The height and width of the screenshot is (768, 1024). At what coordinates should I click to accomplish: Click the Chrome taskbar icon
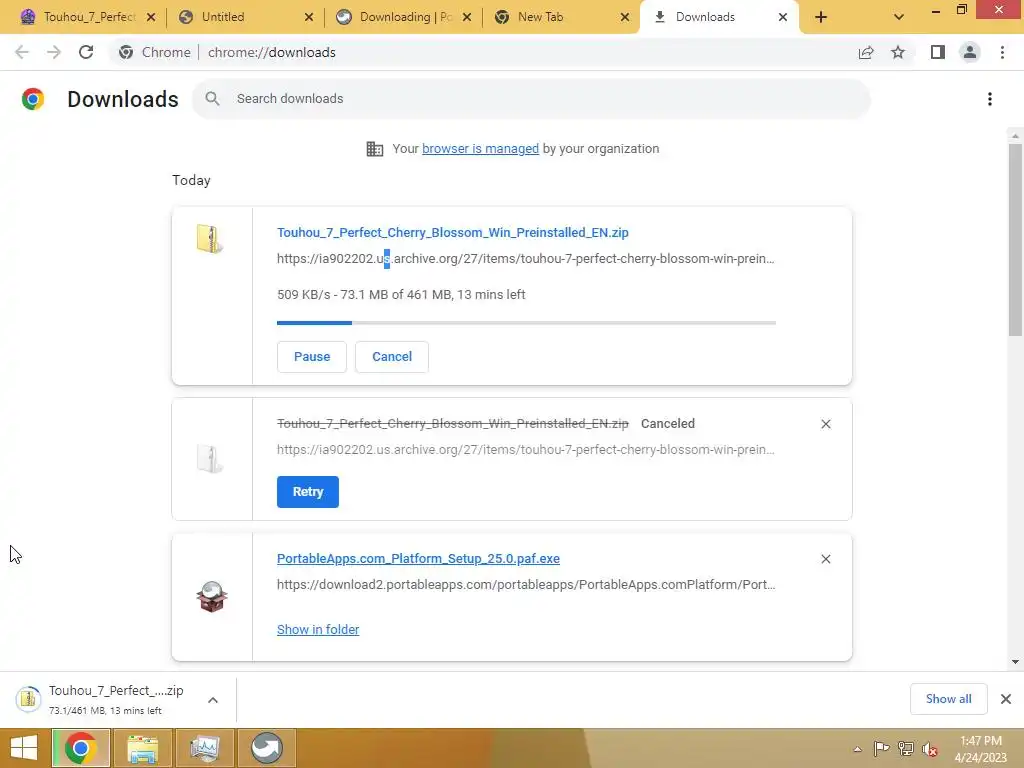point(81,748)
